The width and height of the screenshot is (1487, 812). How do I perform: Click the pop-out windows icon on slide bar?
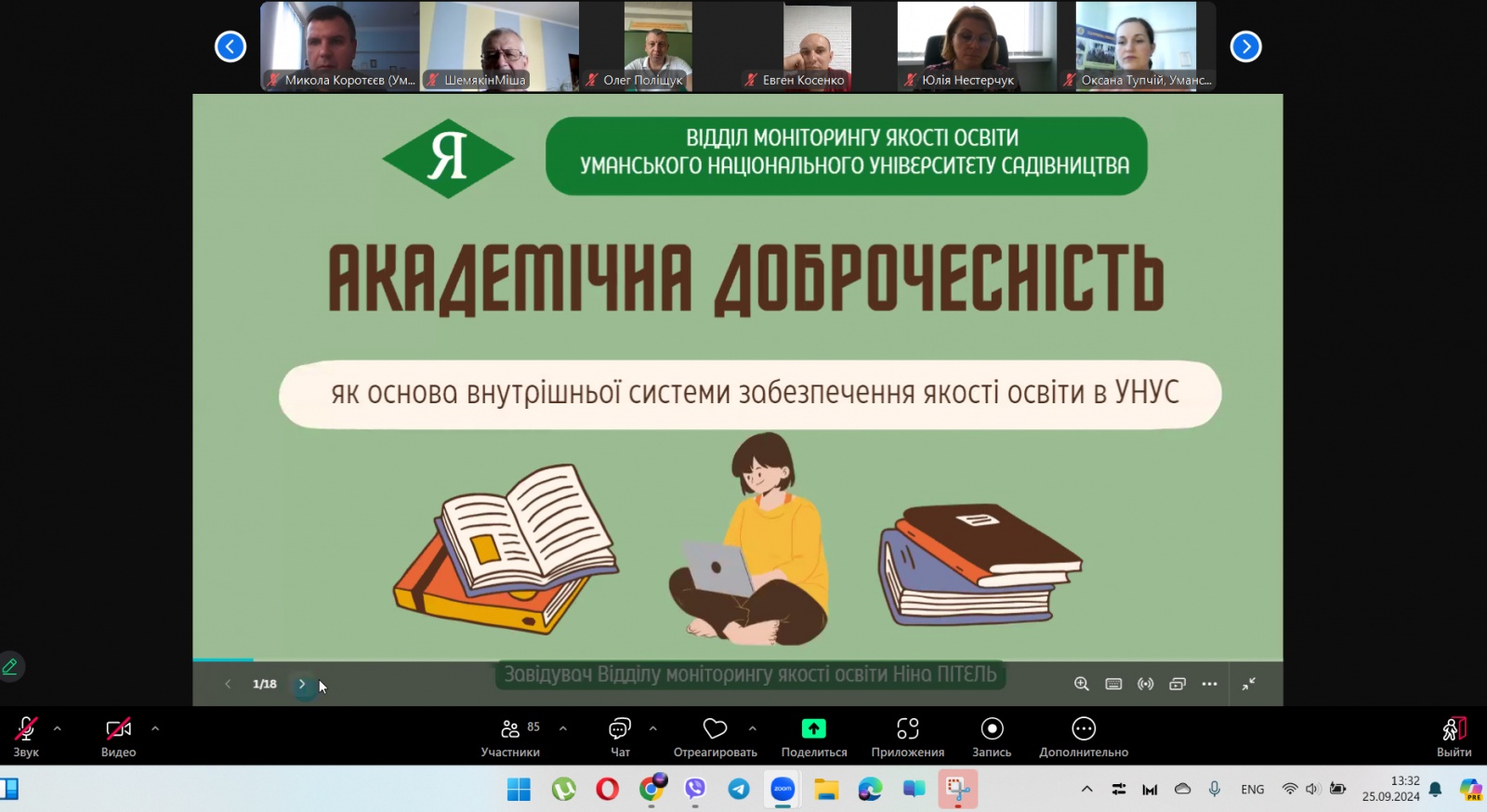click(1178, 684)
